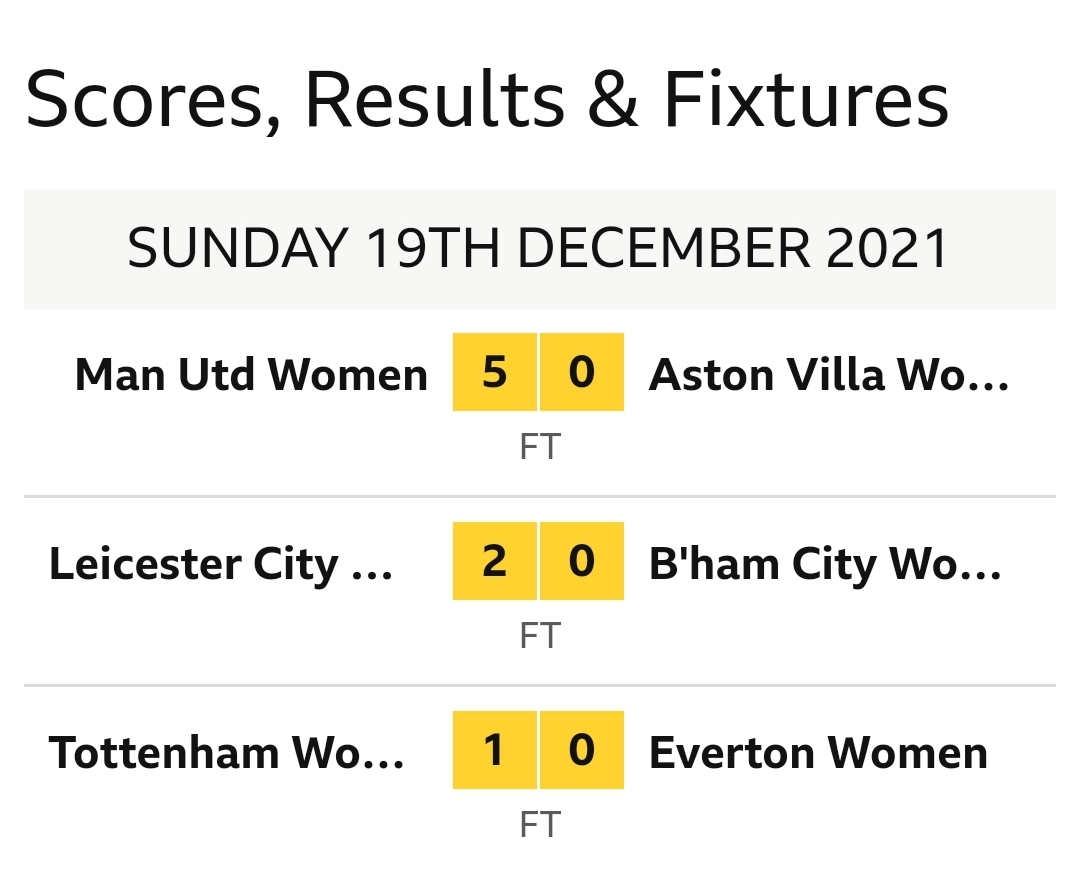This screenshot has height=869, width=1079.
Task: Open the B'ham City Women team link
Action: [x=825, y=564]
